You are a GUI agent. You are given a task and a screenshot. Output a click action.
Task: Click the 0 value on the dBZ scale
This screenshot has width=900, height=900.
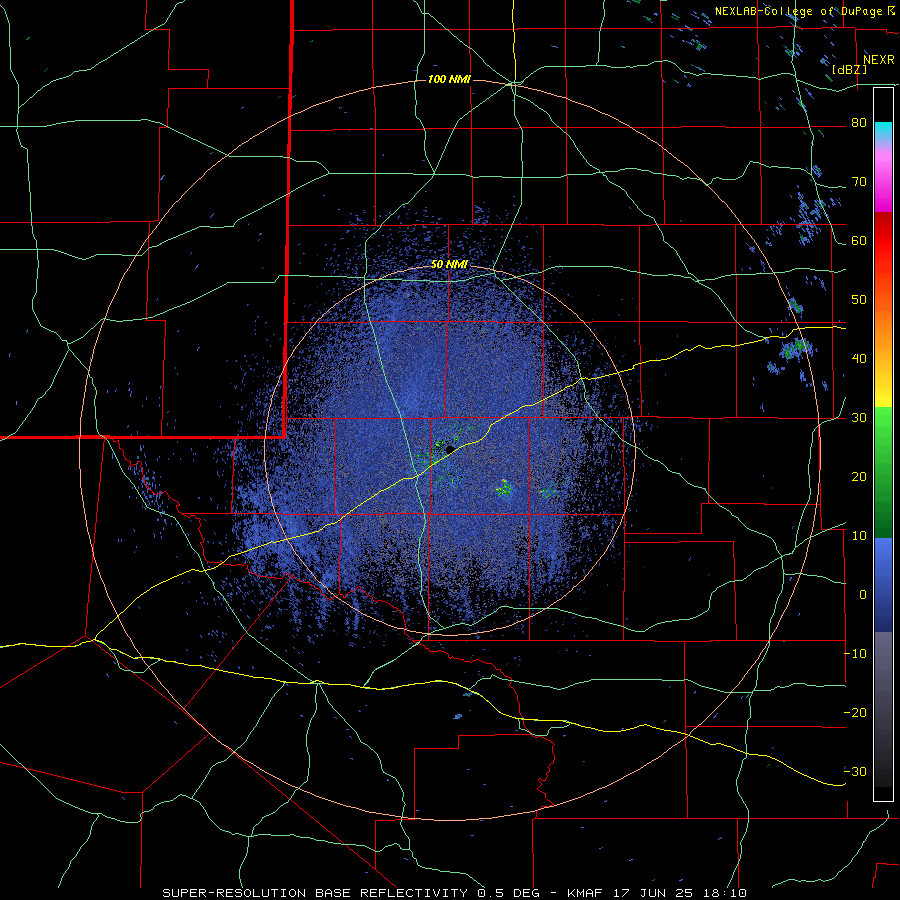point(863,595)
